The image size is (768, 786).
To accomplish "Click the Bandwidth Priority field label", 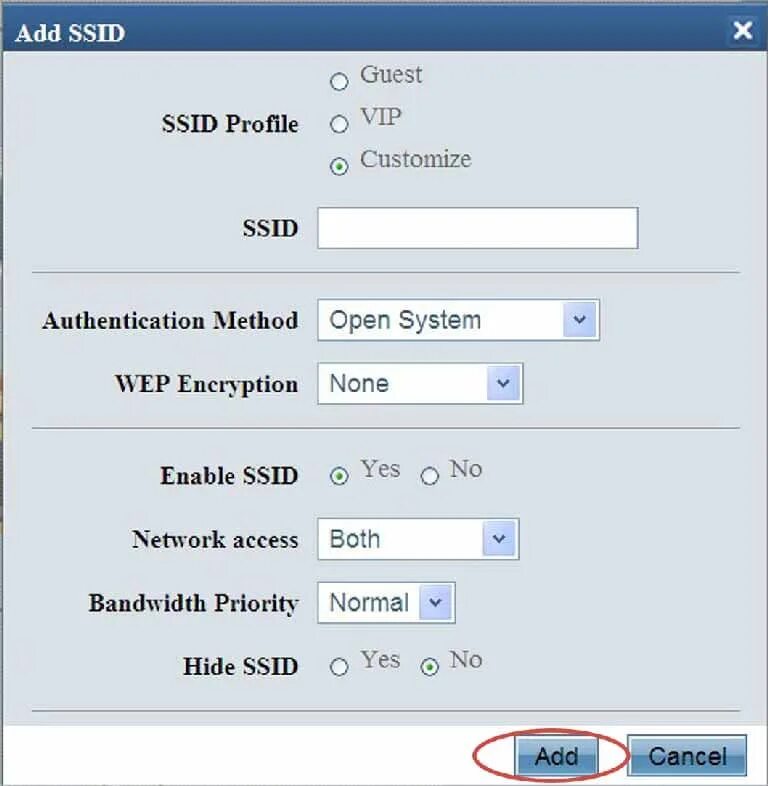I will (x=194, y=603).
